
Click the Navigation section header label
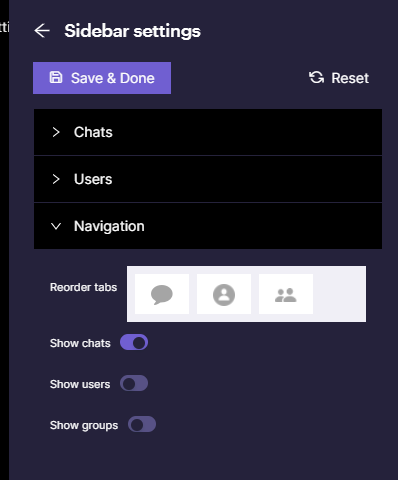(109, 226)
